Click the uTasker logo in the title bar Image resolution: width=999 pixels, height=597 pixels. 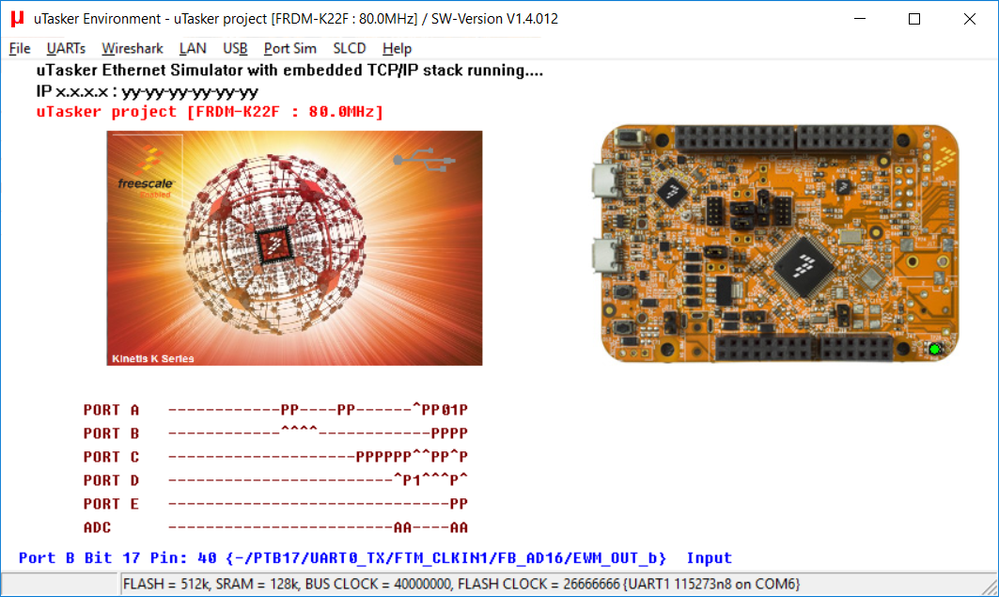(17, 18)
